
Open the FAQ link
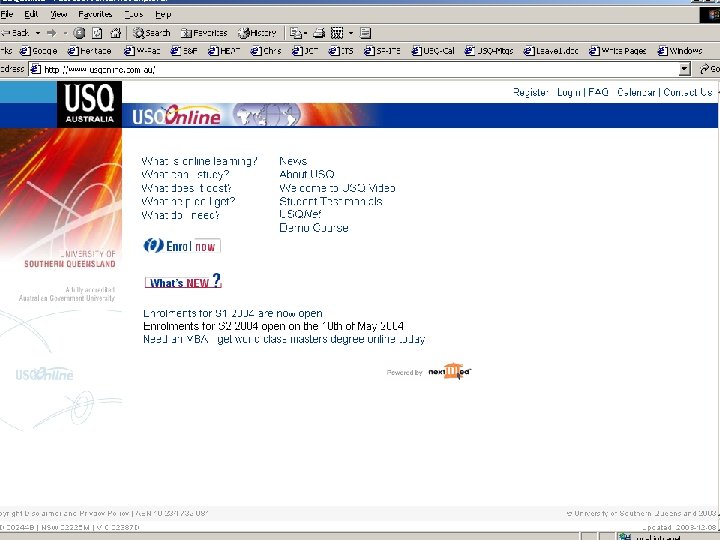(598, 92)
